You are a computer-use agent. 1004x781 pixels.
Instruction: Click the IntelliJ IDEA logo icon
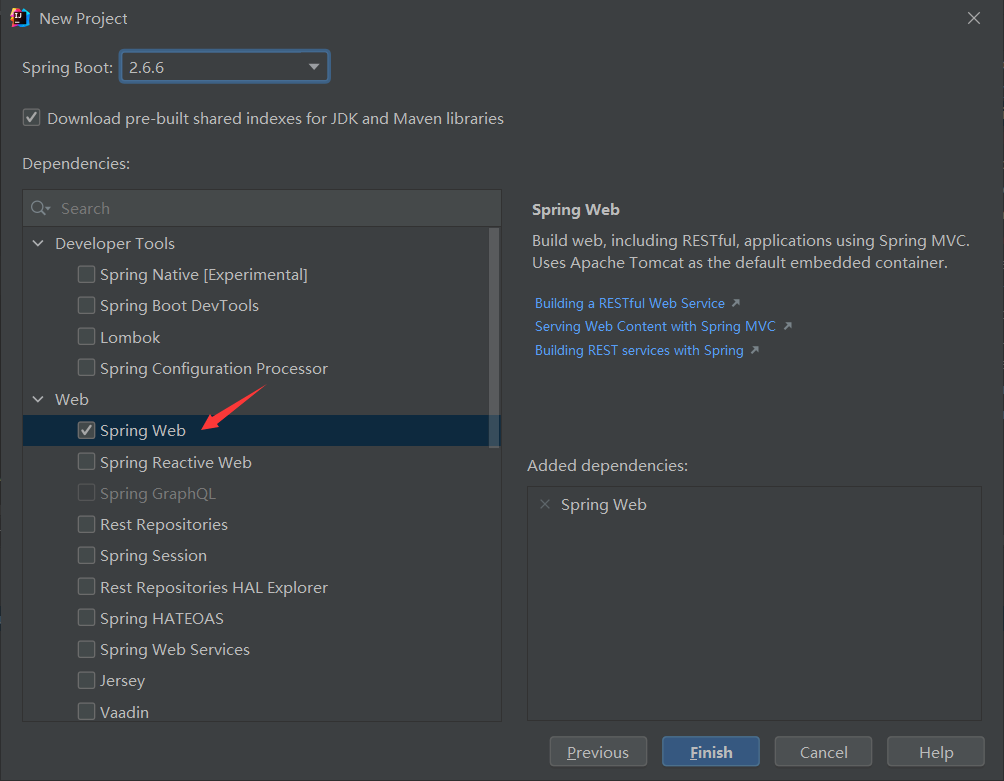[x=20, y=18]
